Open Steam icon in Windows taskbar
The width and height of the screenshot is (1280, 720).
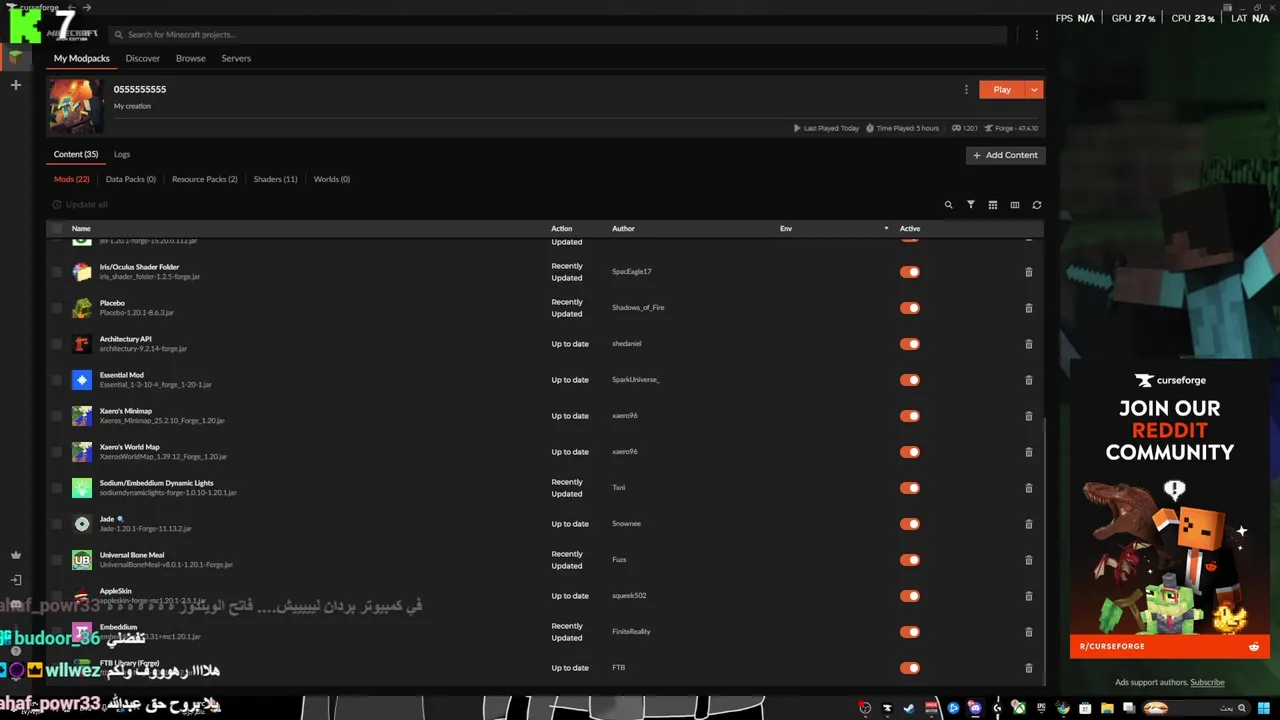908,708
